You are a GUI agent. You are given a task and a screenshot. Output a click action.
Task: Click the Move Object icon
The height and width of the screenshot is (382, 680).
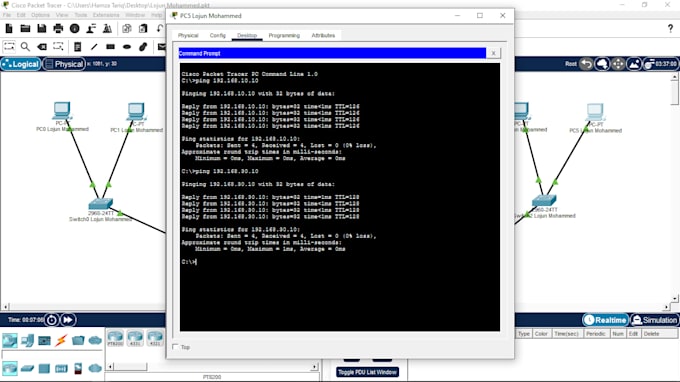(x=618, y=64)
